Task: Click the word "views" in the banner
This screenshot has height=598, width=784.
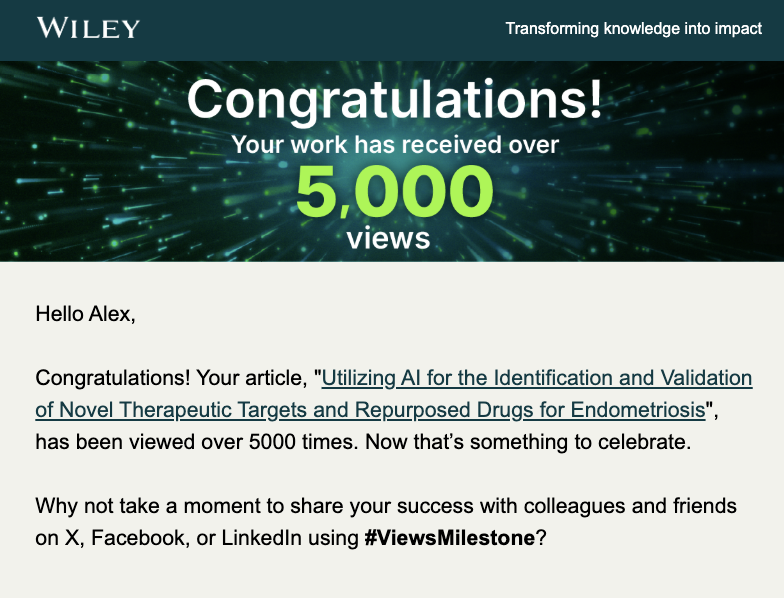Action: click(388, 238)
